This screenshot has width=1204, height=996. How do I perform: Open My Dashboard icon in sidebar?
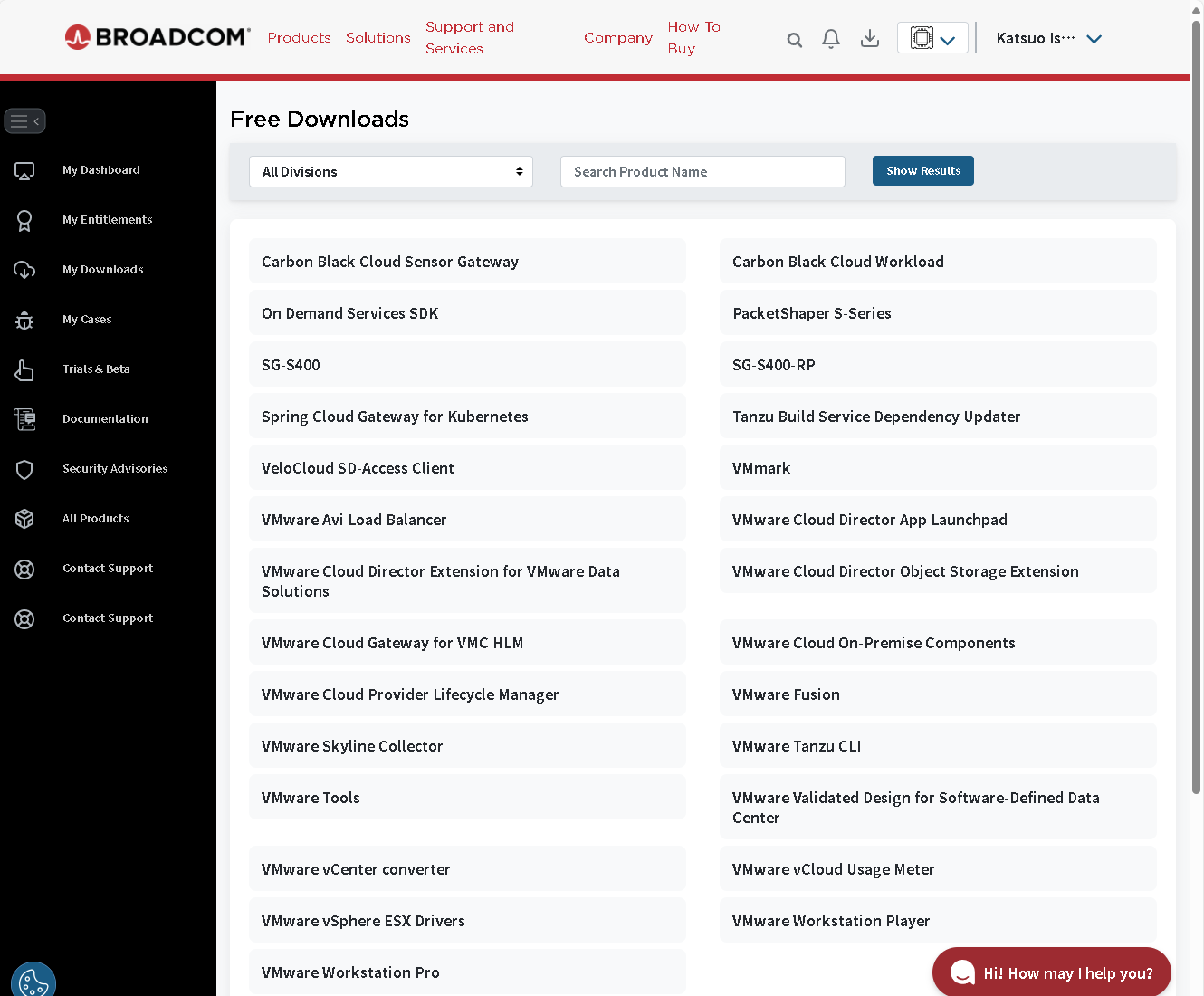24,170
